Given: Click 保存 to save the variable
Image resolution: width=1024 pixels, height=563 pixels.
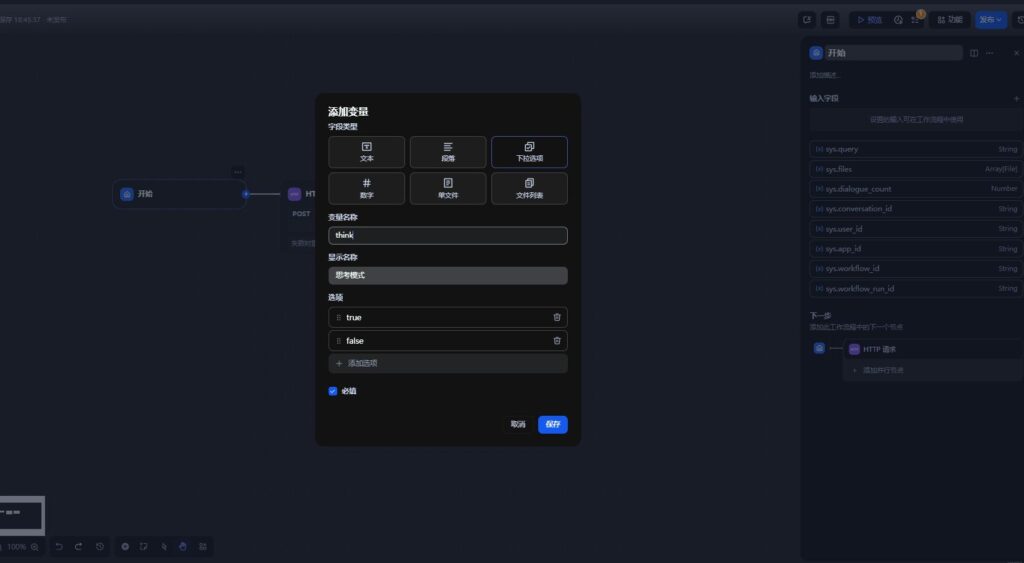Looking at the screenshot, I should point(552,425).
